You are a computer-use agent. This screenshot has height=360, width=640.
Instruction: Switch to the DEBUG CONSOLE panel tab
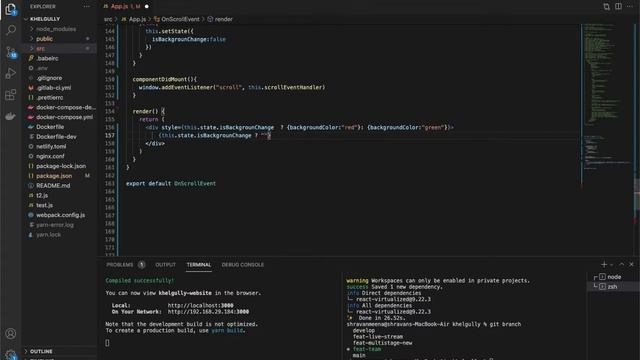tap(242, 264)
